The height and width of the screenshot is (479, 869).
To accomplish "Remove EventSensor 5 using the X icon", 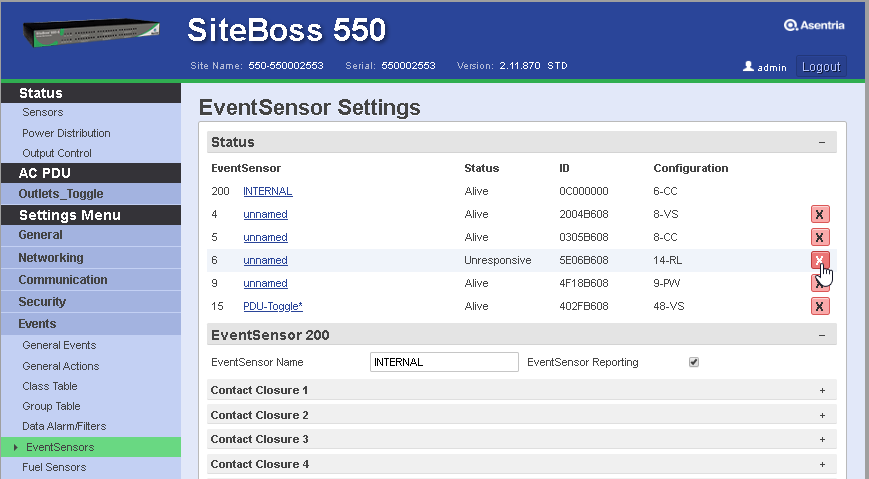I will [x=819, y=237].
